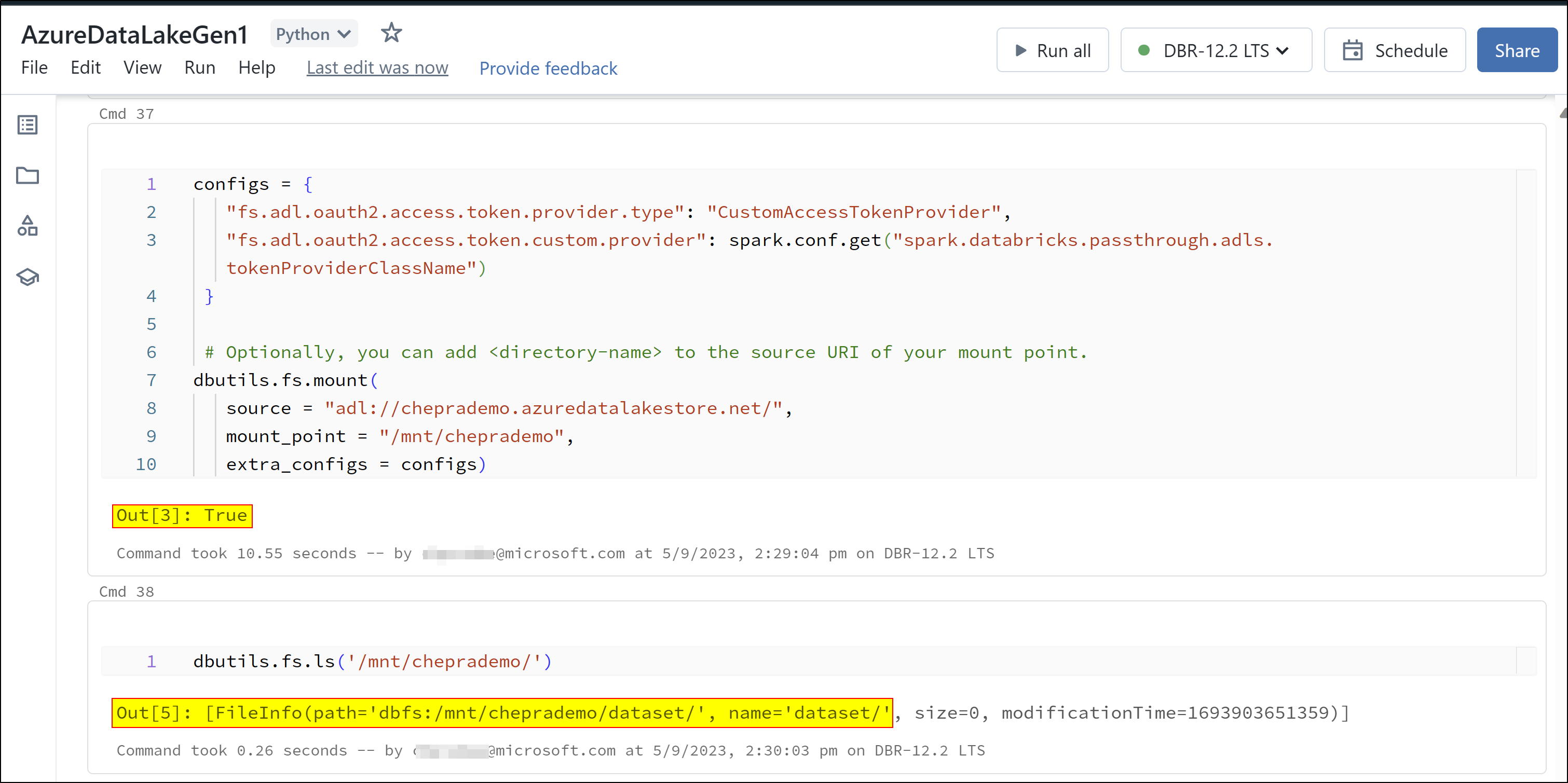Click the green cluster status dot
1568x783 pixels.
1144,50
